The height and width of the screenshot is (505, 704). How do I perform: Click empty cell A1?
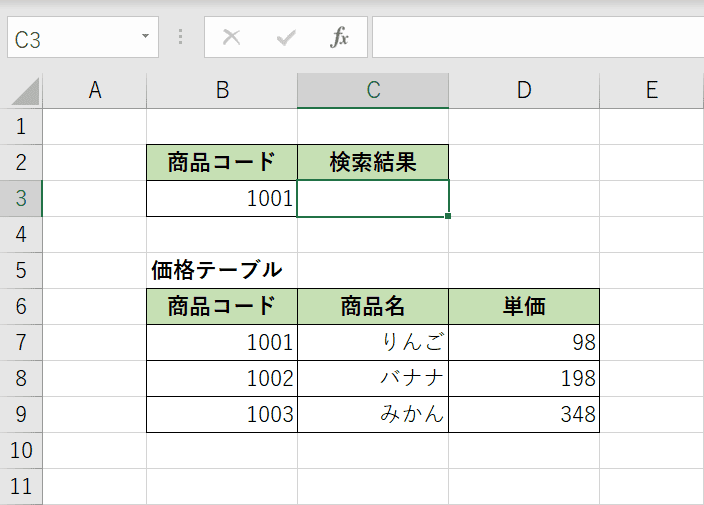pyautogui.click(x=95, y=127)
